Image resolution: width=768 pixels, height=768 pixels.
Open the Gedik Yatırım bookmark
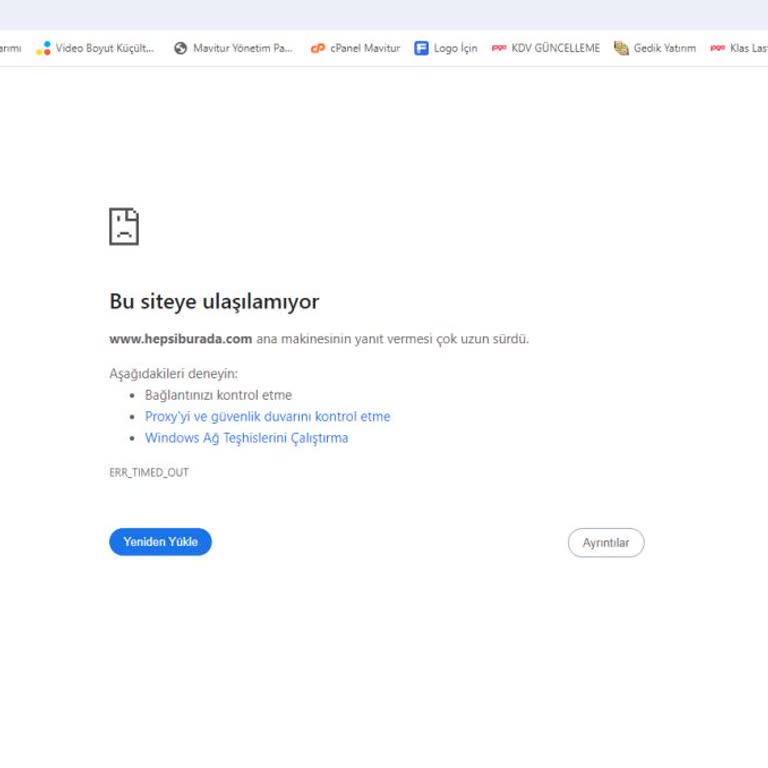655,48
